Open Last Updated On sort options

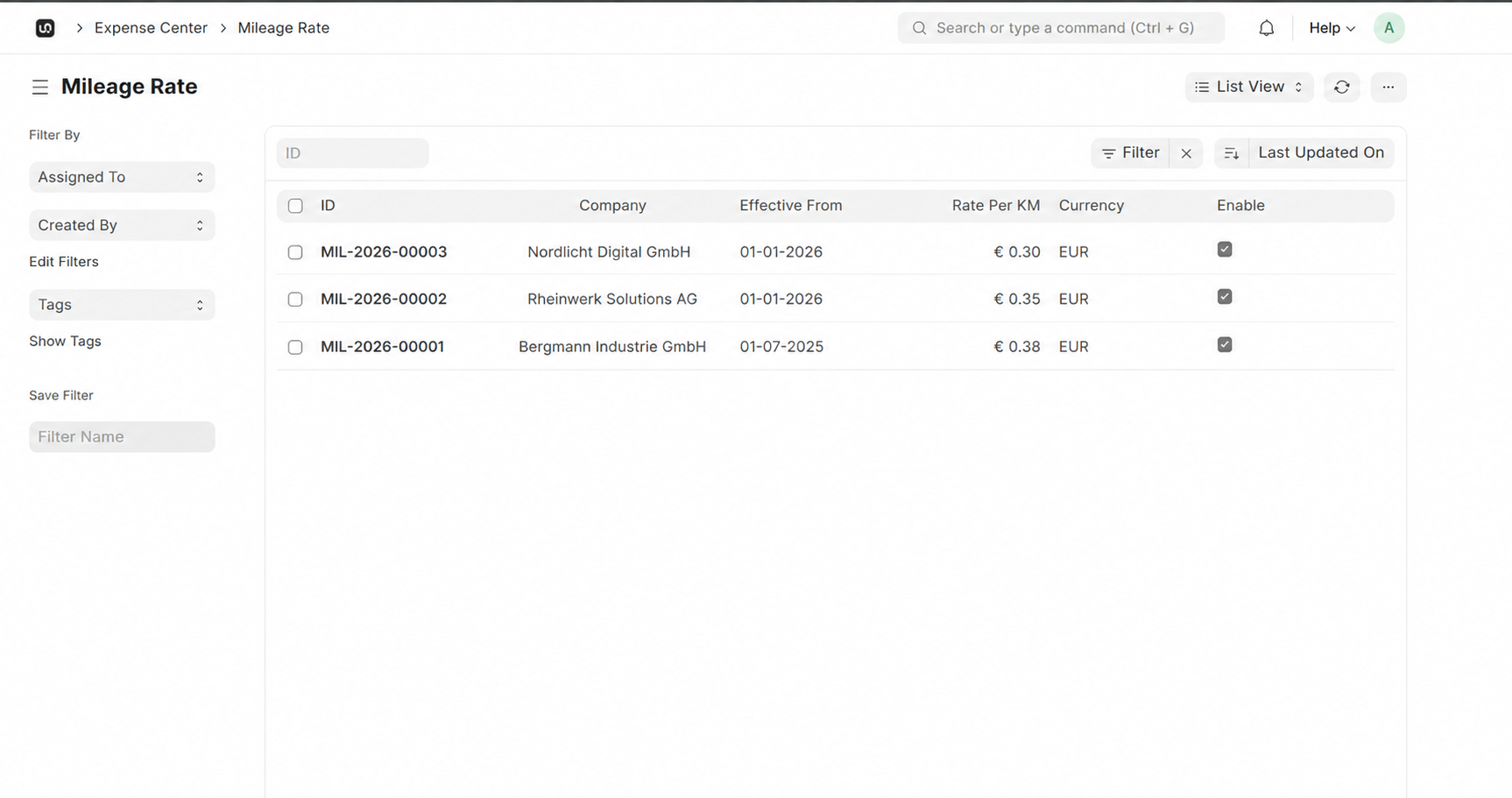[1321, 152]
